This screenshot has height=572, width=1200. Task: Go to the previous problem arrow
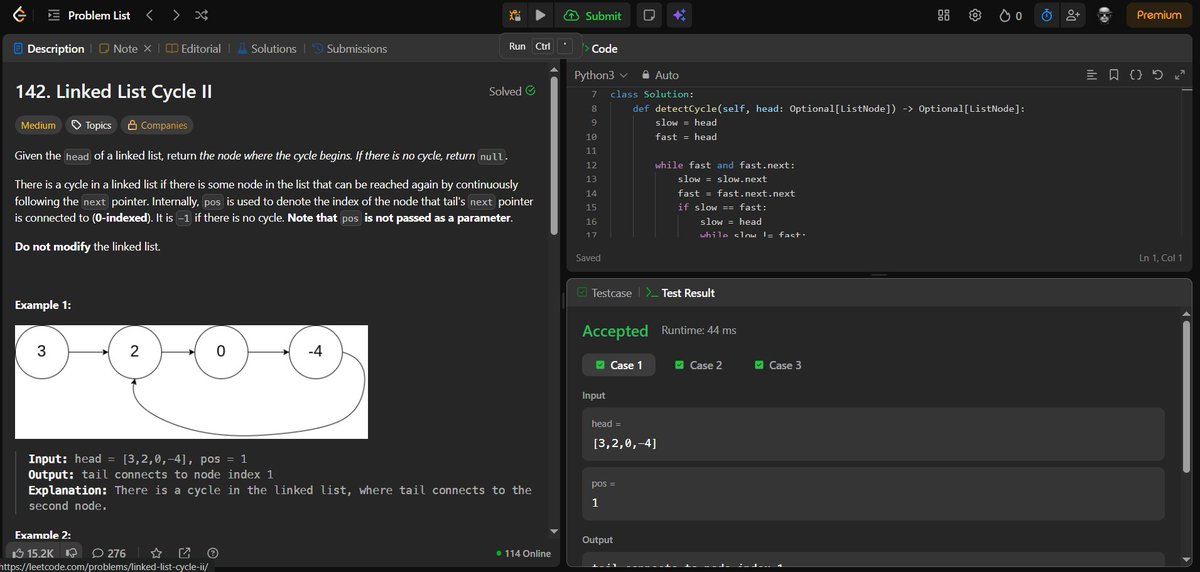click(x=149, y=15)
